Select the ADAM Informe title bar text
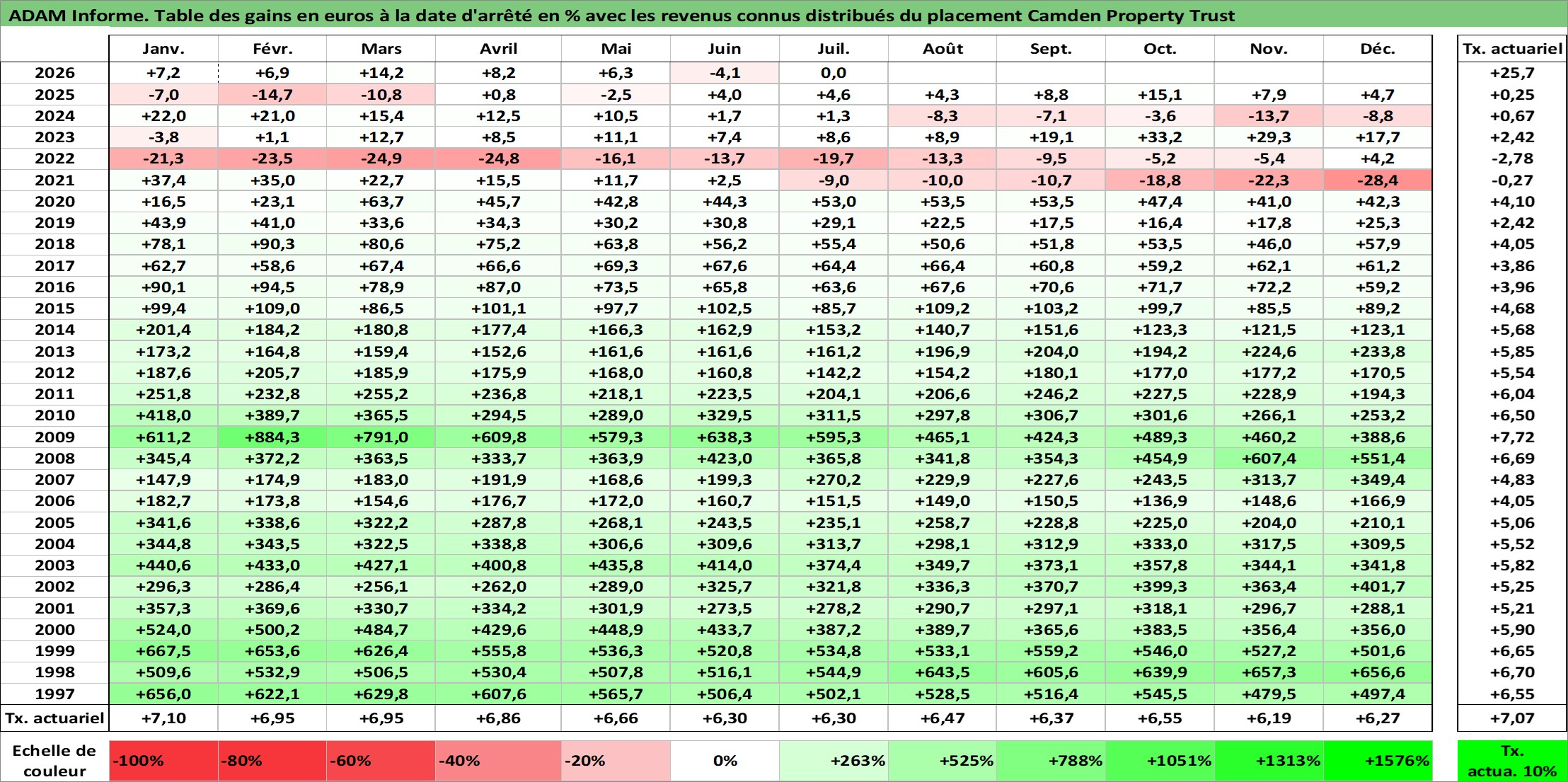Screen dimensions: 1568x782 621,16
